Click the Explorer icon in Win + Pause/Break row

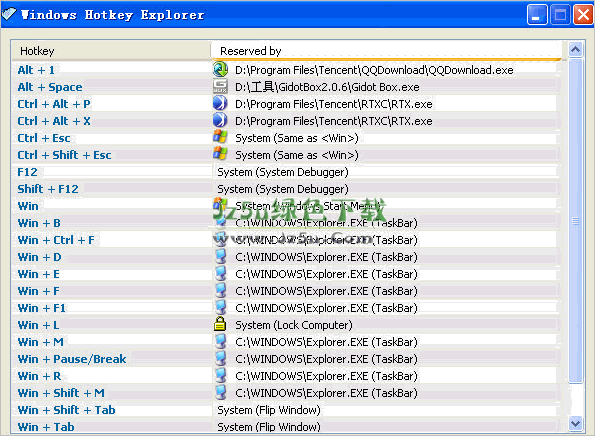point(220,359)
